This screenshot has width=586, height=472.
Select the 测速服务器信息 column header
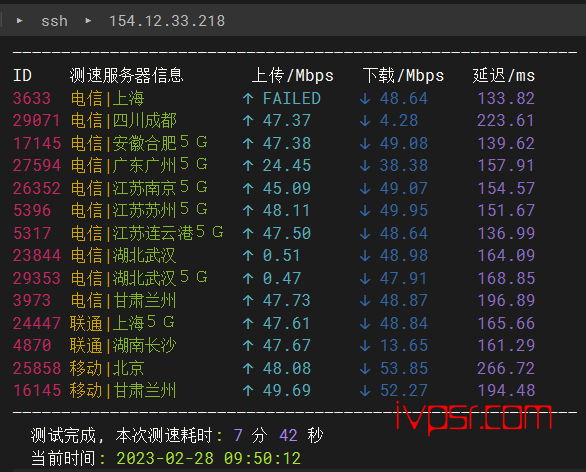[126, 76]
